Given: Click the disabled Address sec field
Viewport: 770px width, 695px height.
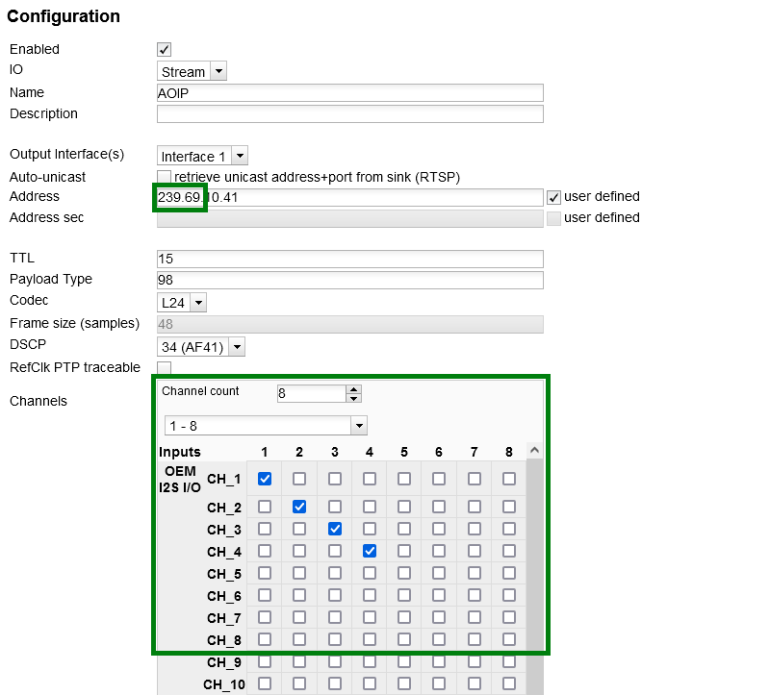Looking at the screenshot, I should click(350, 219).
